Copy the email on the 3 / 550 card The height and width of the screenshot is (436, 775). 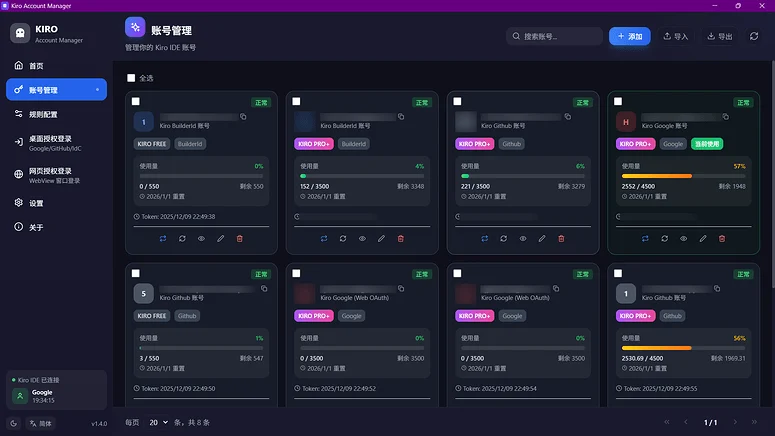tap(264, 289)
